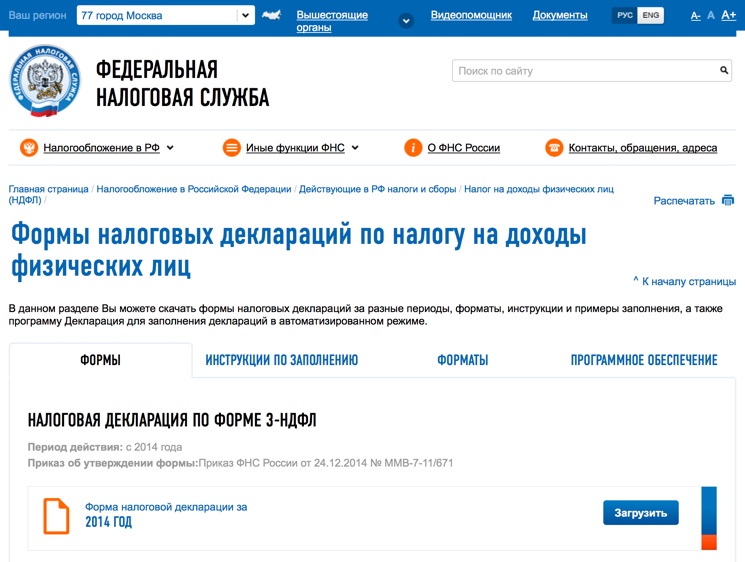Open the Налогообложение в РФ menu

click(x=102, y=148)
